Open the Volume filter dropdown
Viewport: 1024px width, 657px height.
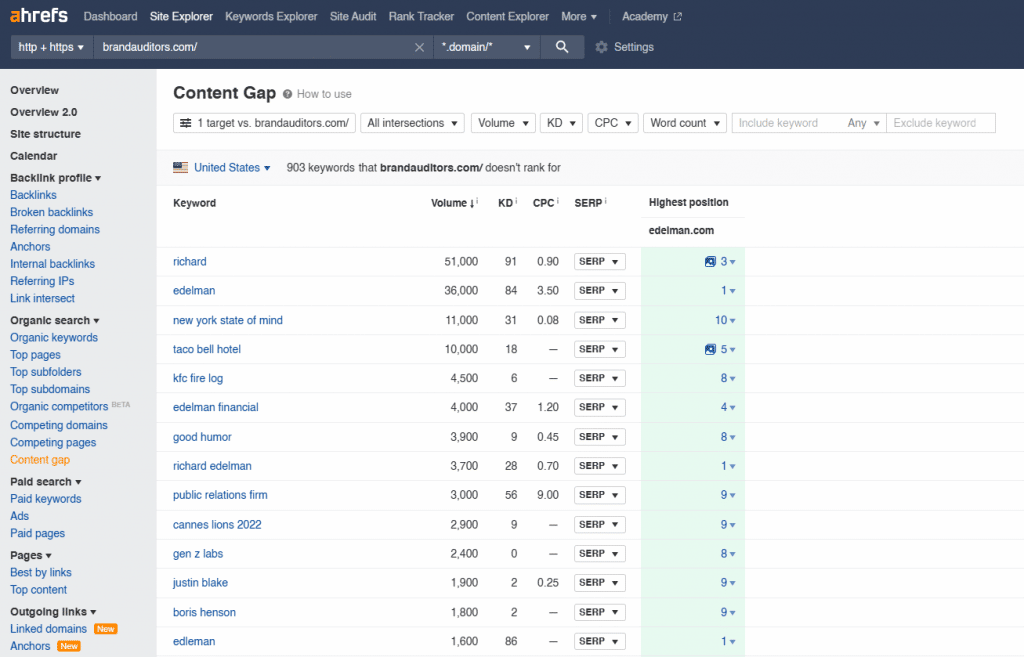tap(503, 123)
